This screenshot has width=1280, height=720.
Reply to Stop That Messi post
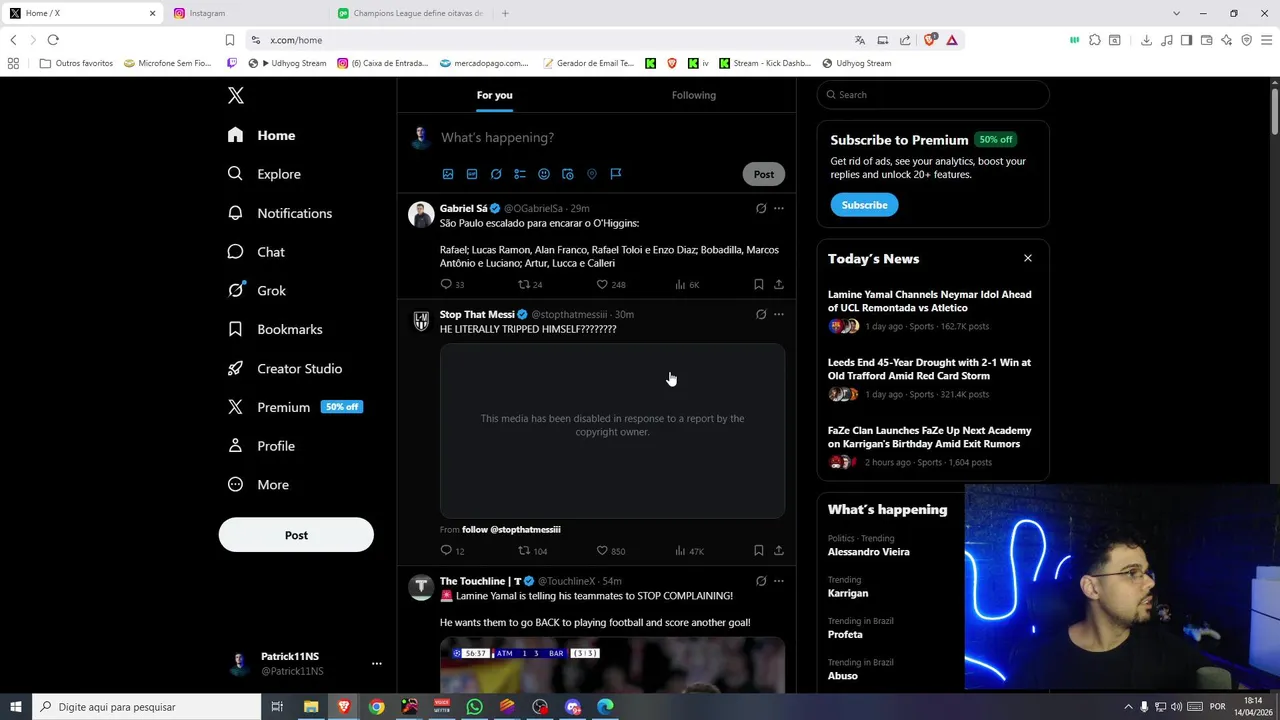coord(453,551)
